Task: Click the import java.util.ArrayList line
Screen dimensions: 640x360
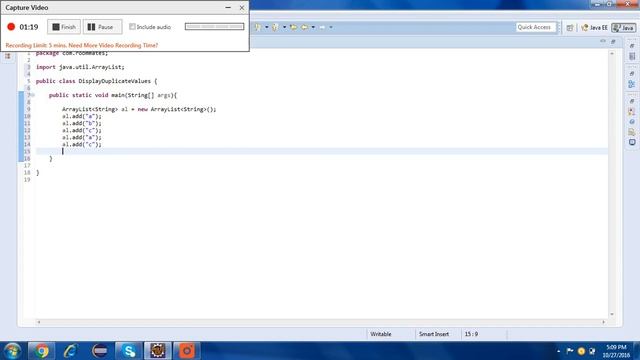Action: [x=80, y=67]
